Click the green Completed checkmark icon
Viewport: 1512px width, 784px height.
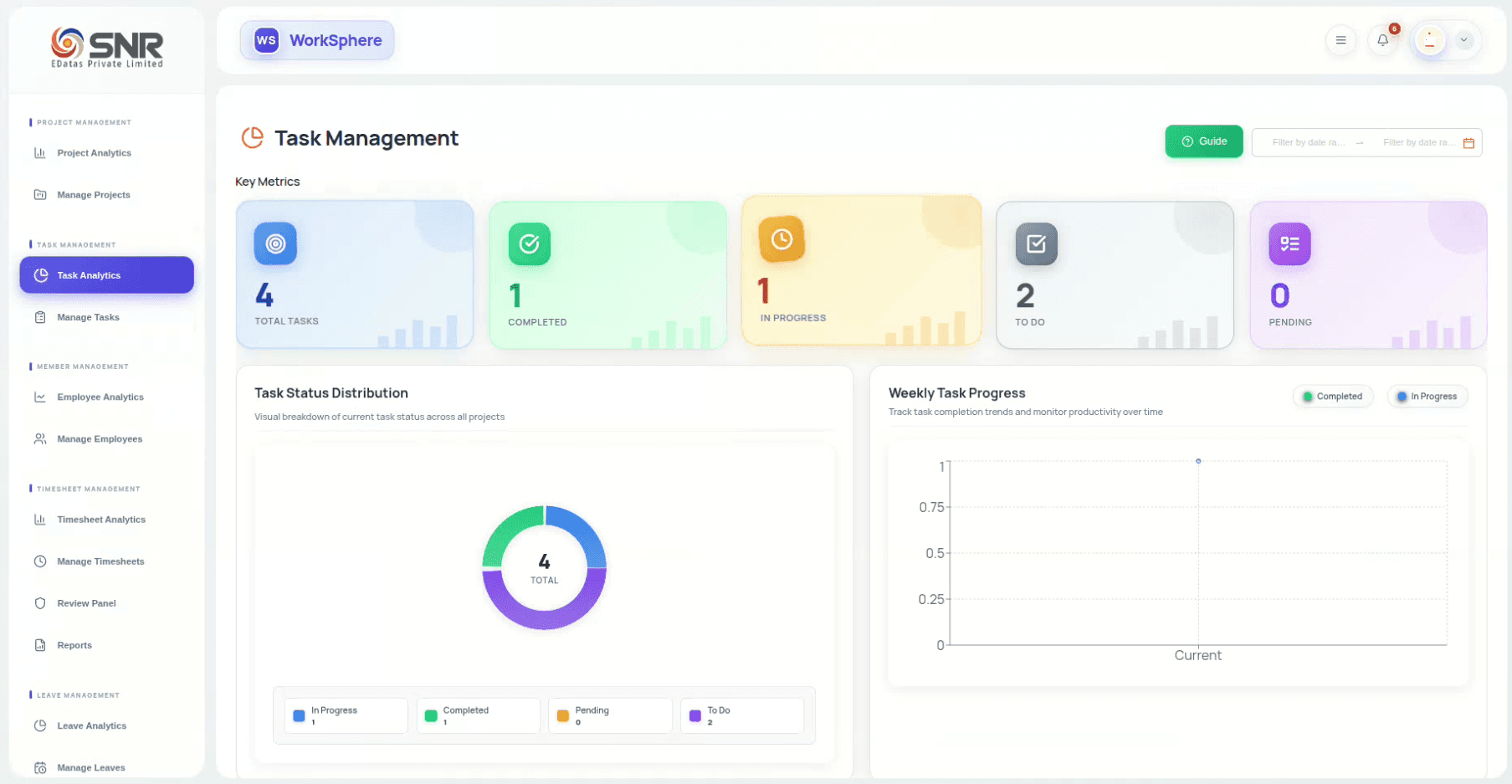click(529, 243)
